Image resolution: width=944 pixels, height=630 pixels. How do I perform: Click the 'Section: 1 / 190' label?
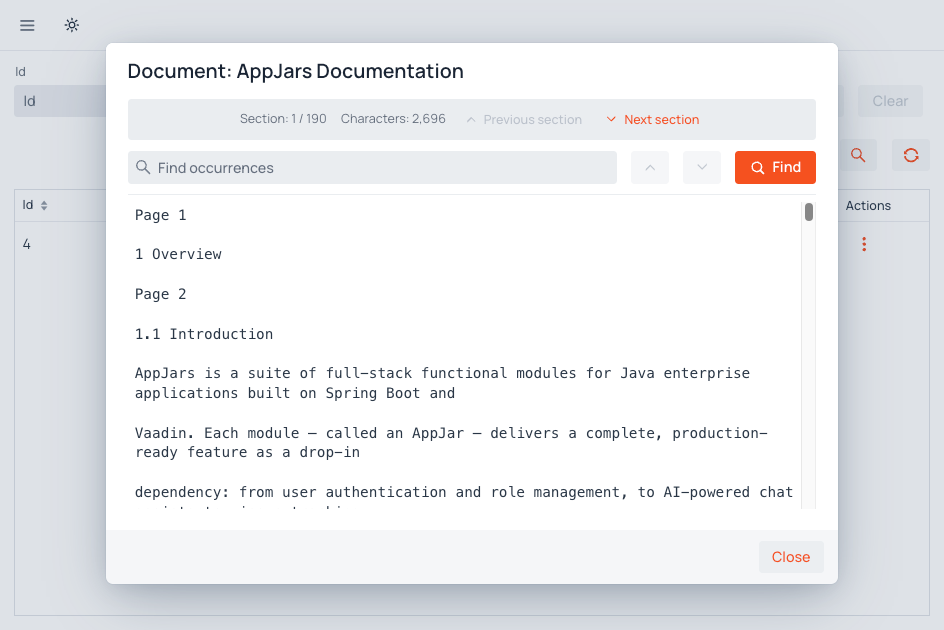coord(283,119)
